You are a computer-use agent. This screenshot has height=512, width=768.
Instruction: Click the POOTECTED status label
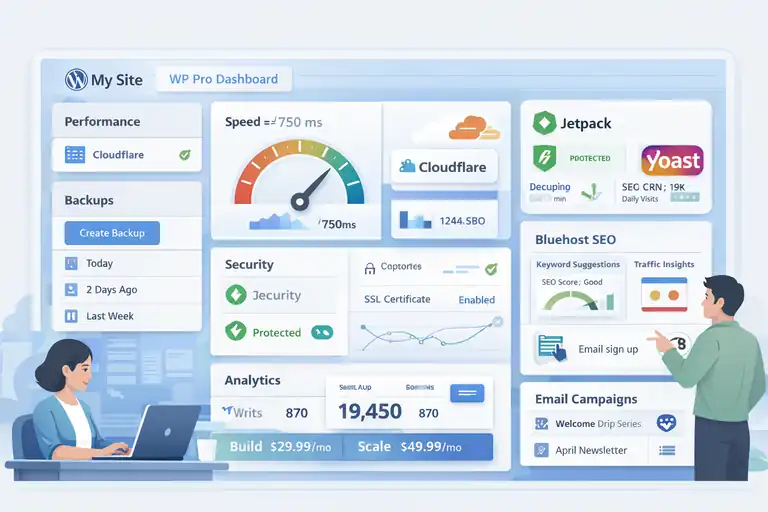coord(590,158)
